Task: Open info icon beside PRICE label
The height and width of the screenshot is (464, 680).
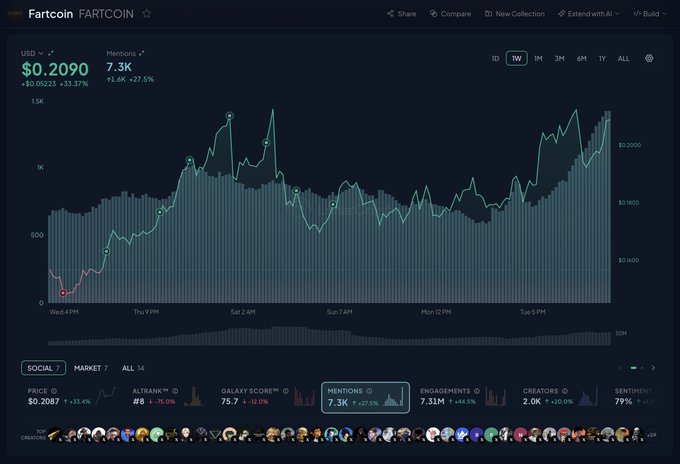Action: pos(54,391)
